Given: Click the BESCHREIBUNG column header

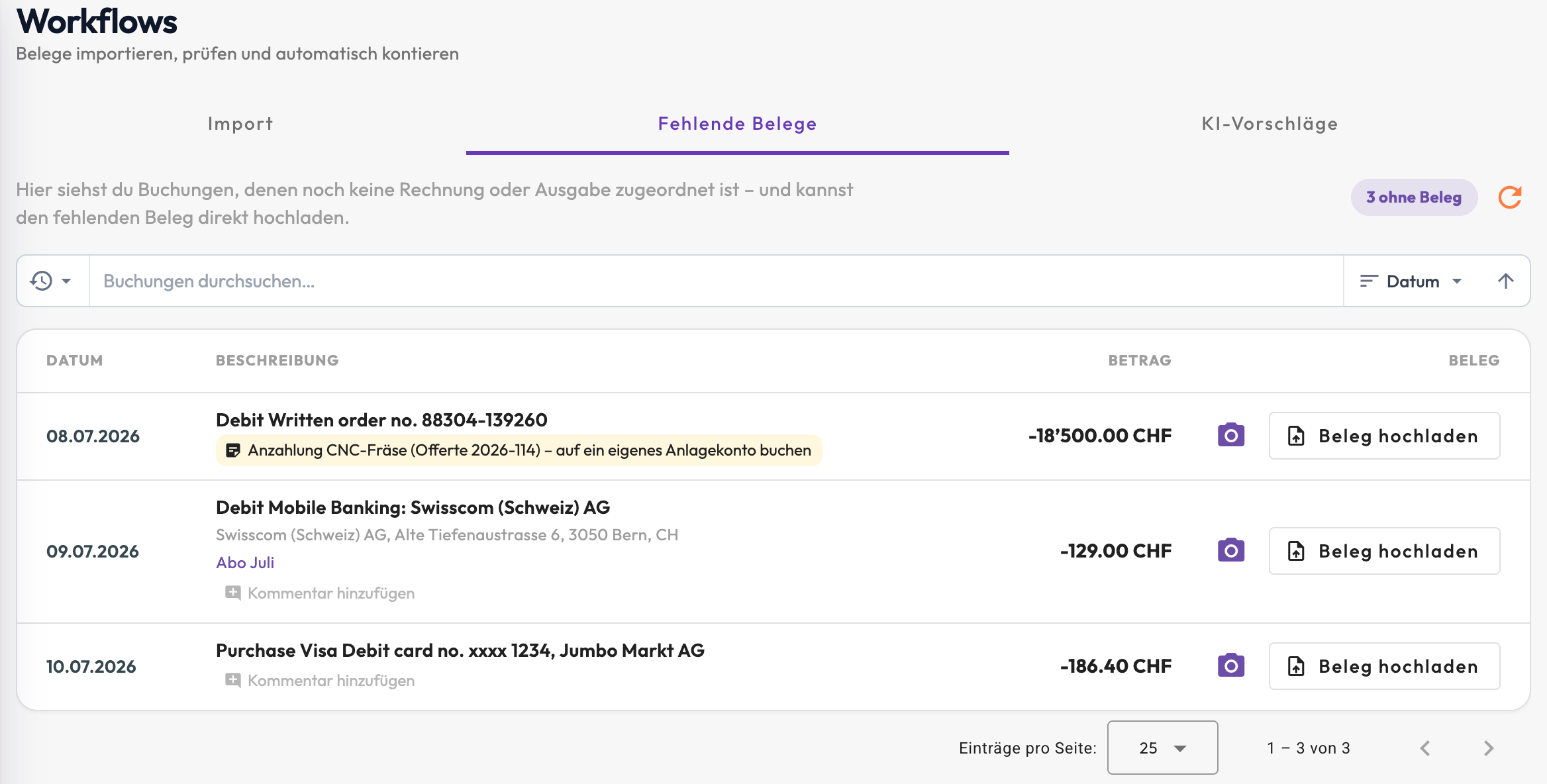Looking at the screenshot, I should pos(277,360).
